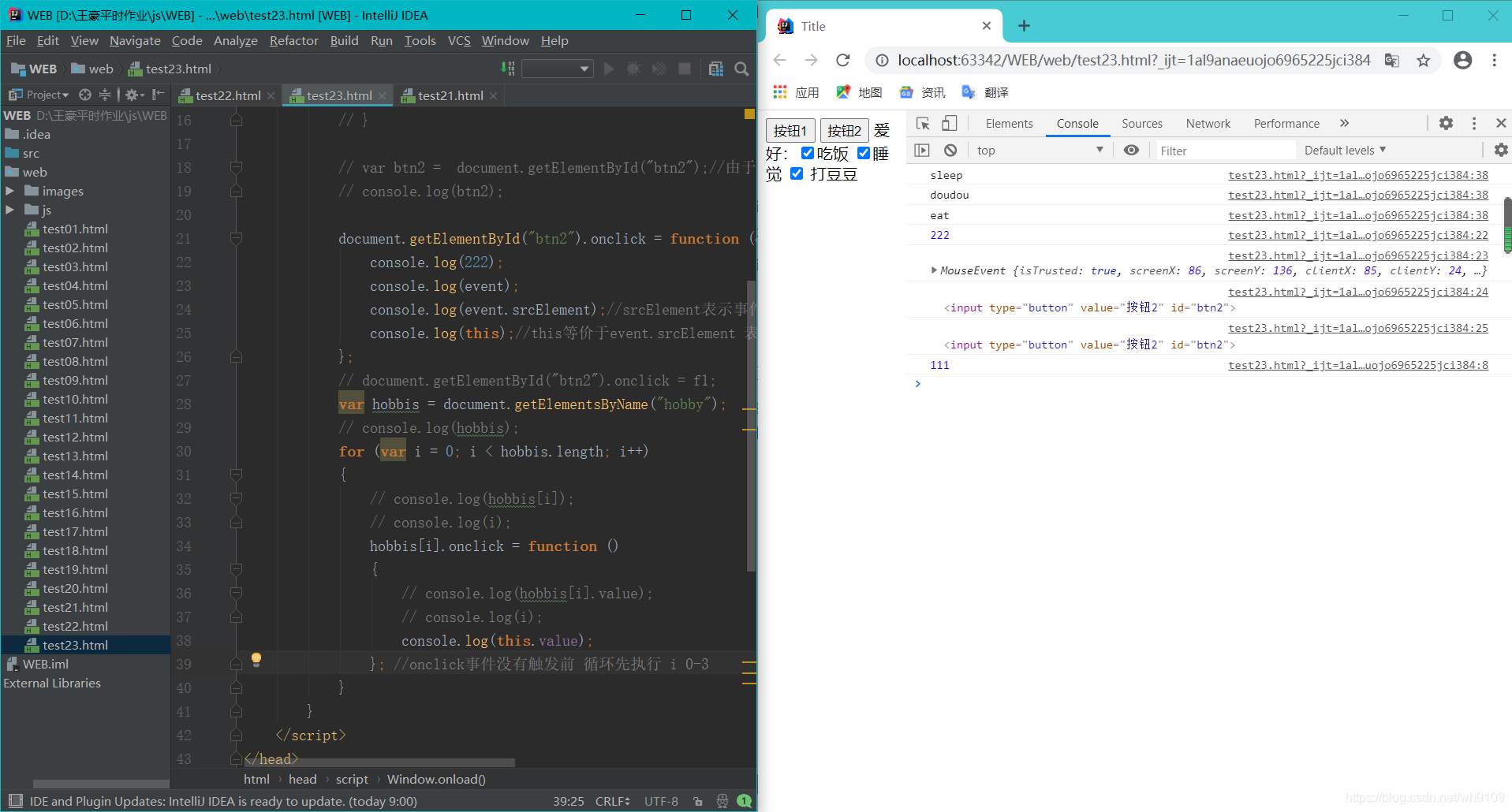
Task: Open Project Structure icon in IntelliJ toolbar
Action: (x=715, y=69)
